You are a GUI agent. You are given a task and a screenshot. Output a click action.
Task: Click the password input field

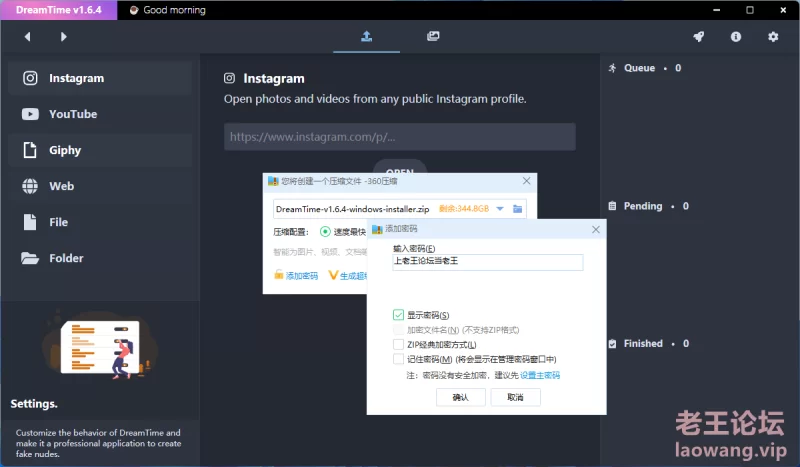pos(487,262)
